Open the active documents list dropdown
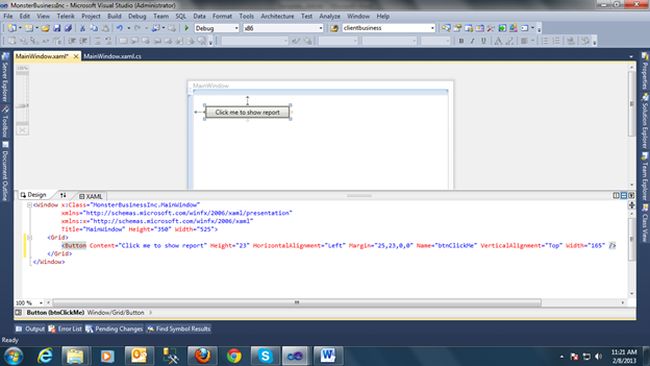 (x=631, y=56)
